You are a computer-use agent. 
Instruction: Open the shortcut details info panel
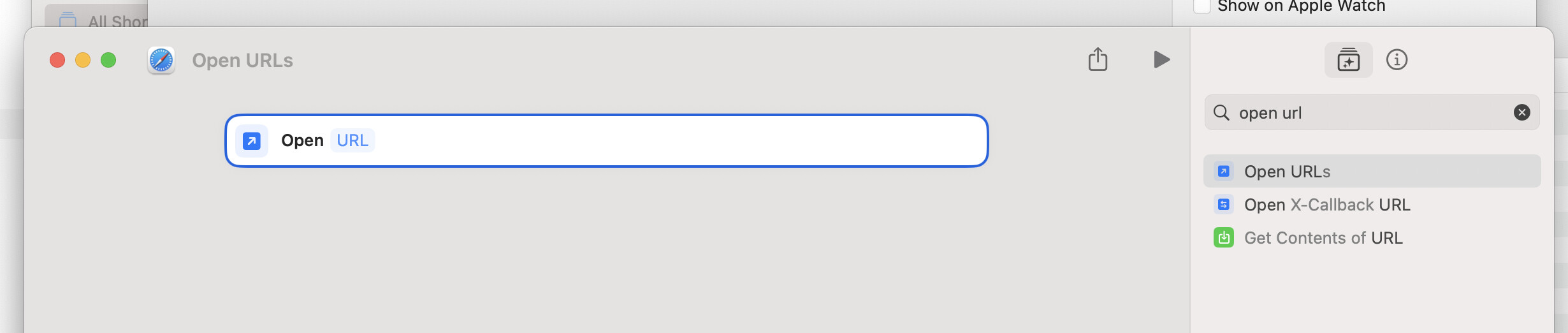pos(1397,60)
